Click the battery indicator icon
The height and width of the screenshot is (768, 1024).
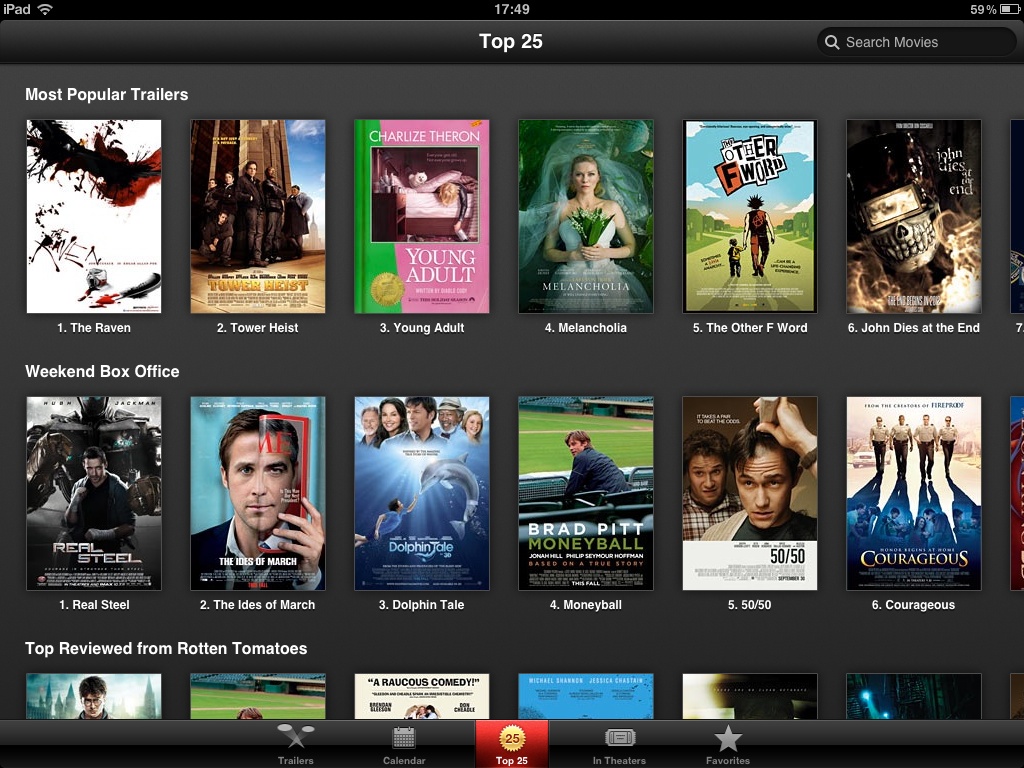tap(1009, 9)
